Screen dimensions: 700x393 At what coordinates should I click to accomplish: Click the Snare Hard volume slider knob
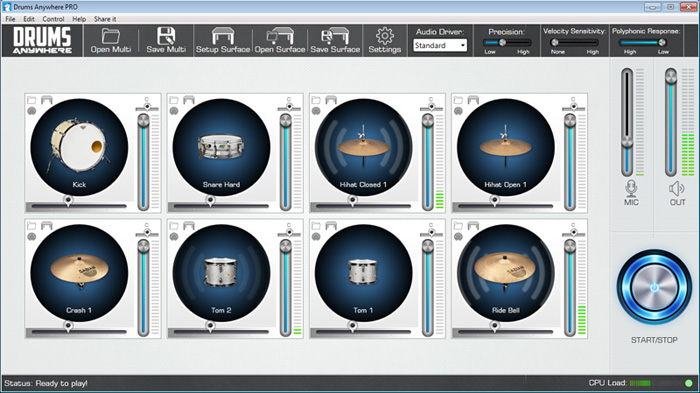pyautogui.click(x=286, y=121)
